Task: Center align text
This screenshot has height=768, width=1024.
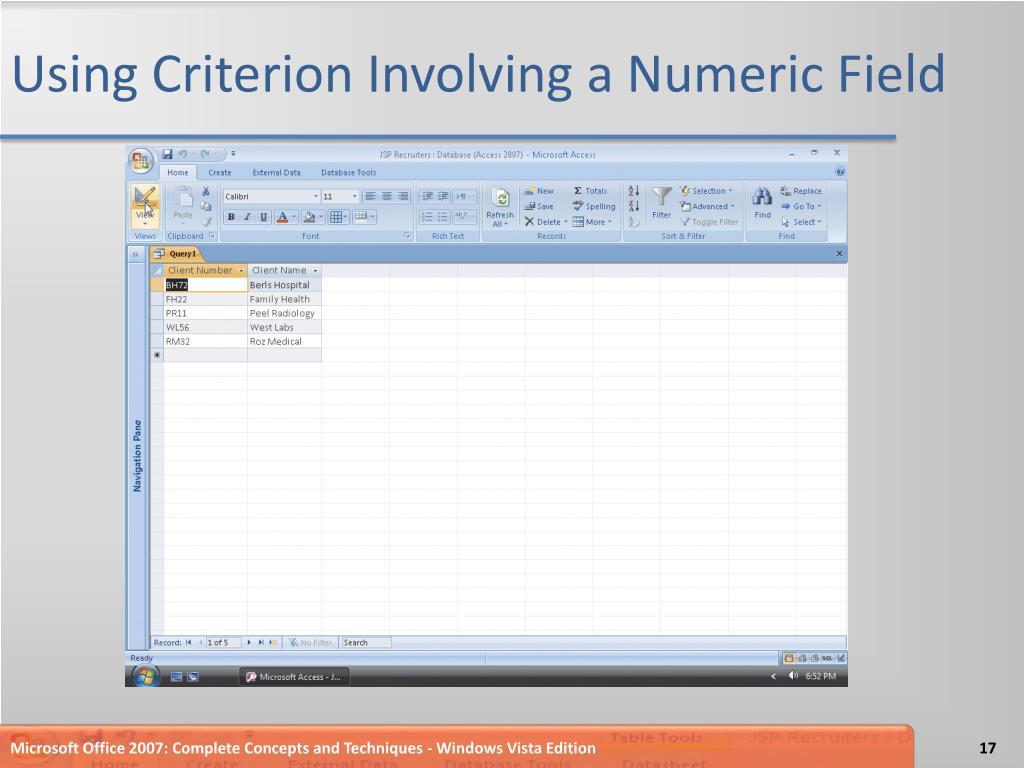Action: 387,196
